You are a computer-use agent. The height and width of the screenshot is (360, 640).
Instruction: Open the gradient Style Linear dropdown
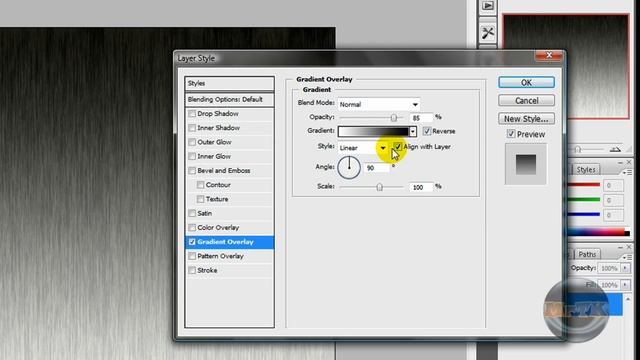pyautogui.click(x=362, y=148)
